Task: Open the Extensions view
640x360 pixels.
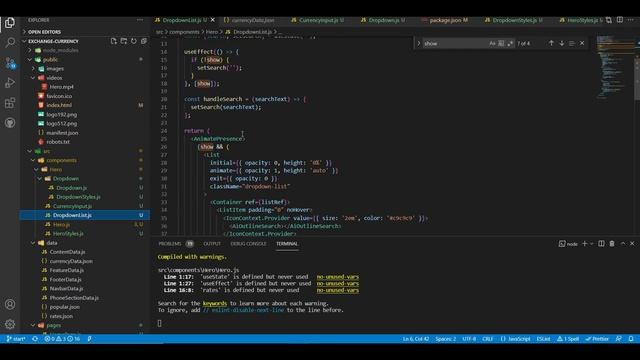Action: (10, 103)
